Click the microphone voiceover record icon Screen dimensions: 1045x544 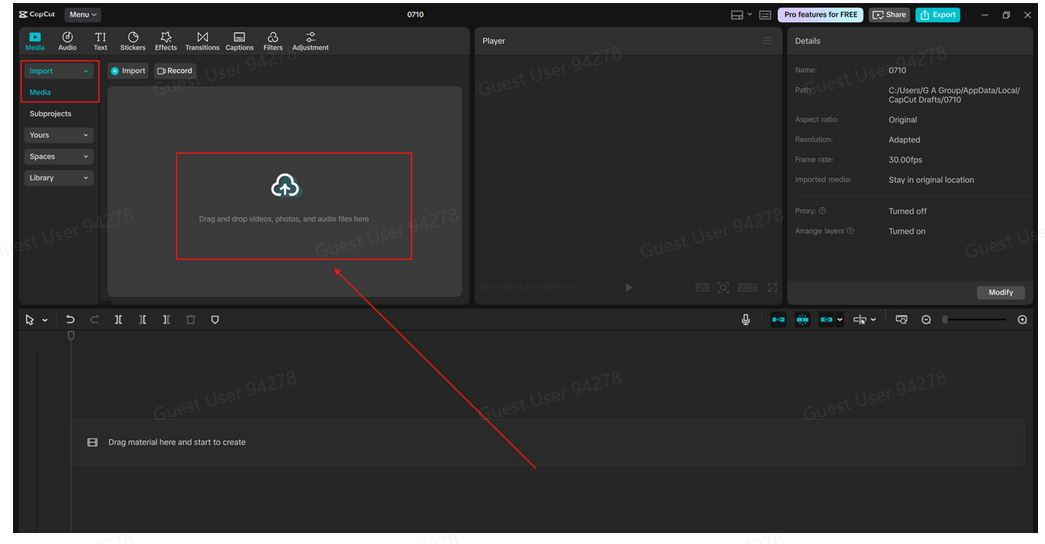point(746,320)
